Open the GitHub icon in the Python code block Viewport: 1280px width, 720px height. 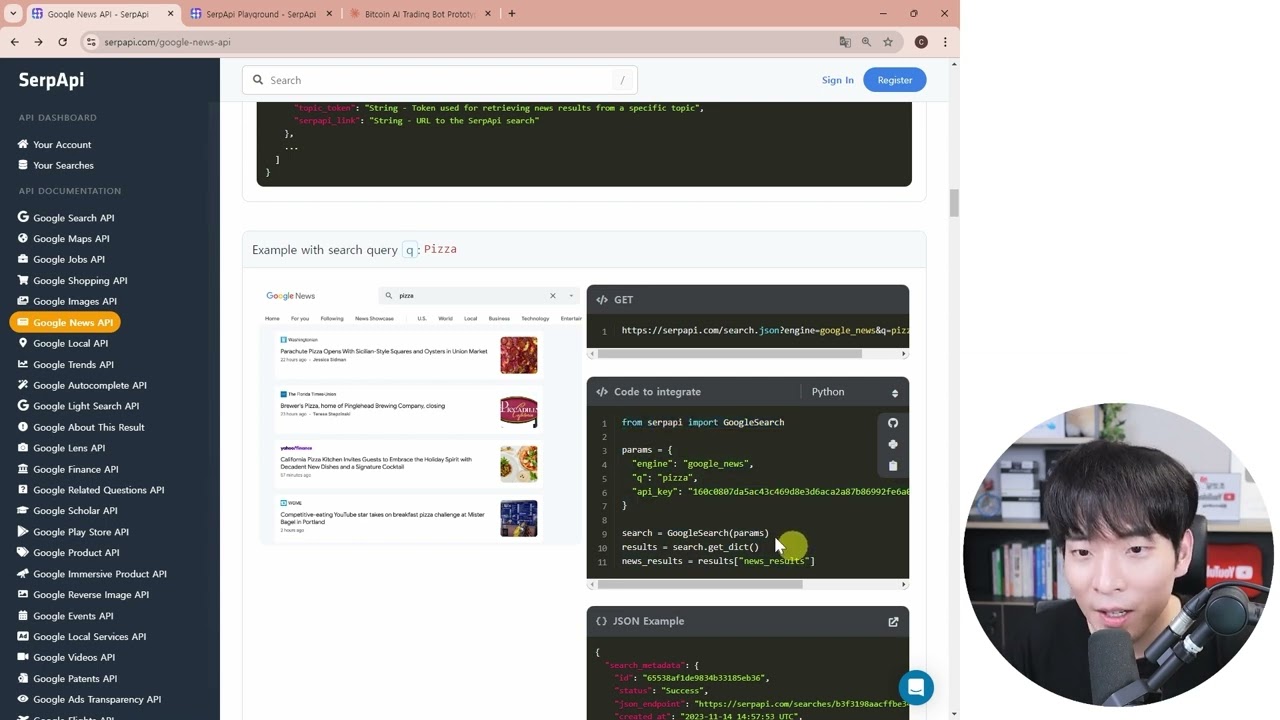[x=893, y=423]
